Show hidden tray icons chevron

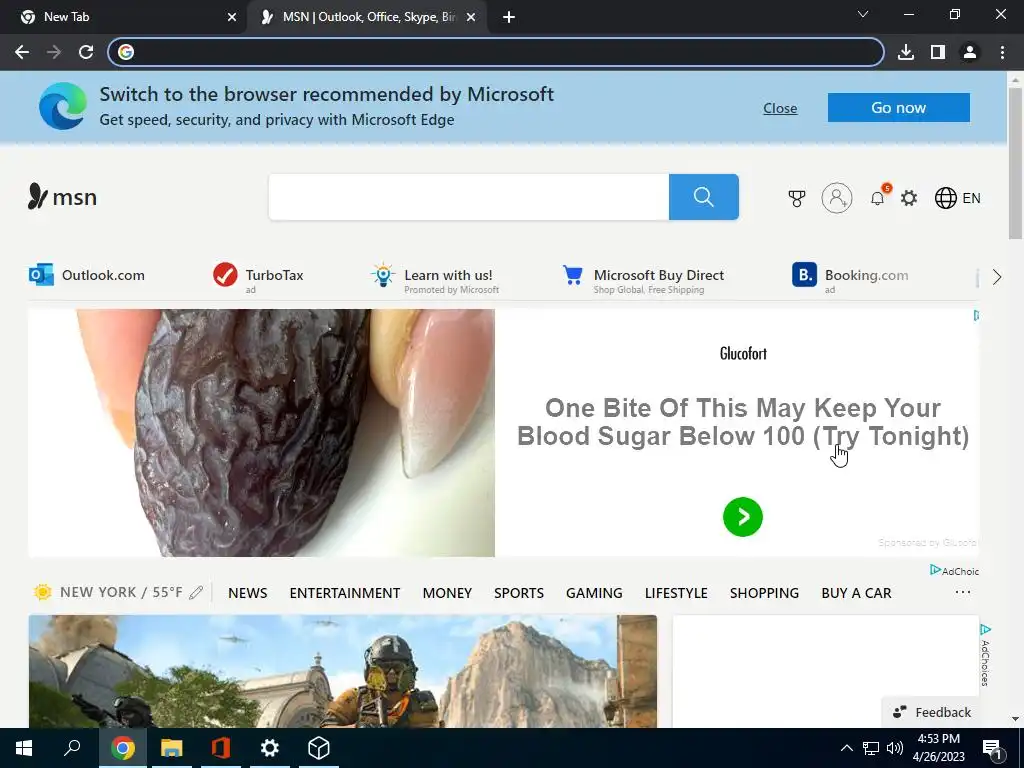846,748
